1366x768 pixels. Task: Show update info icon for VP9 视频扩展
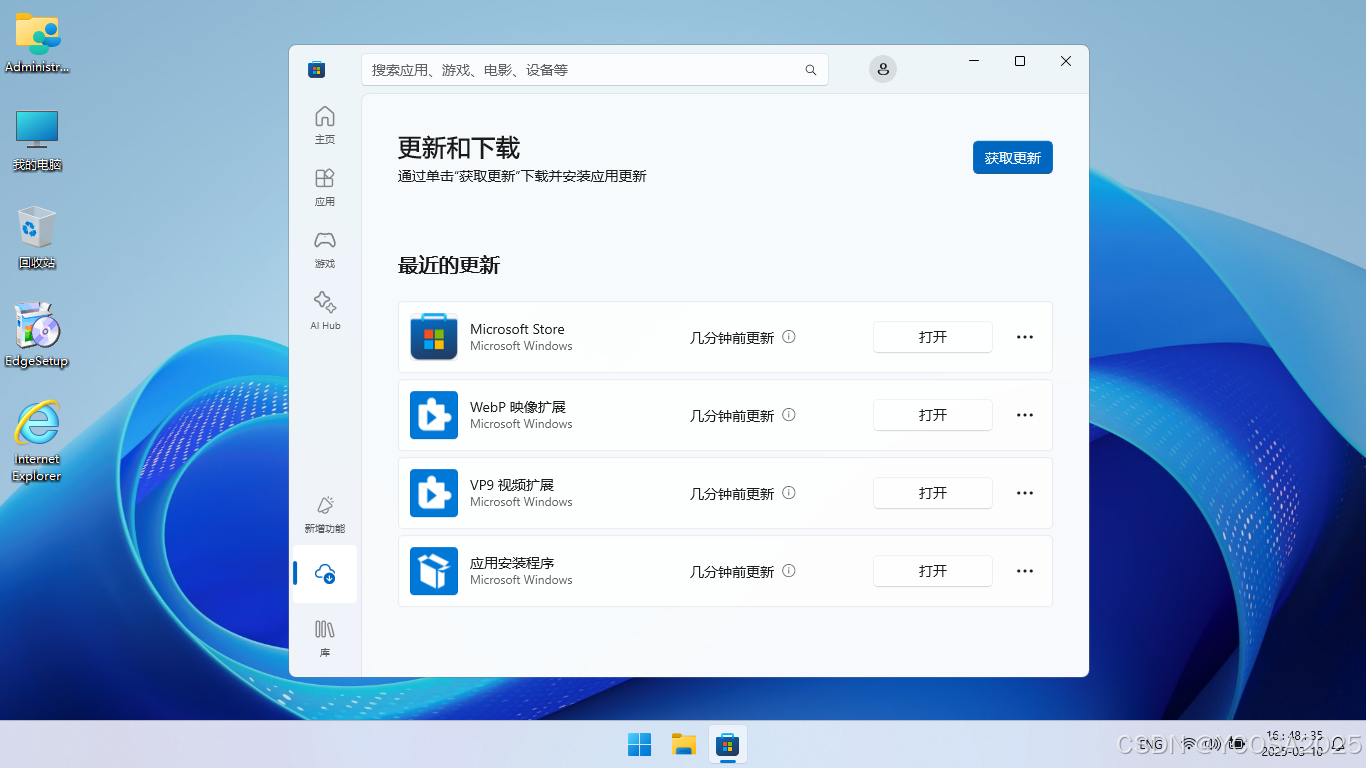click(x=789, y=493)
